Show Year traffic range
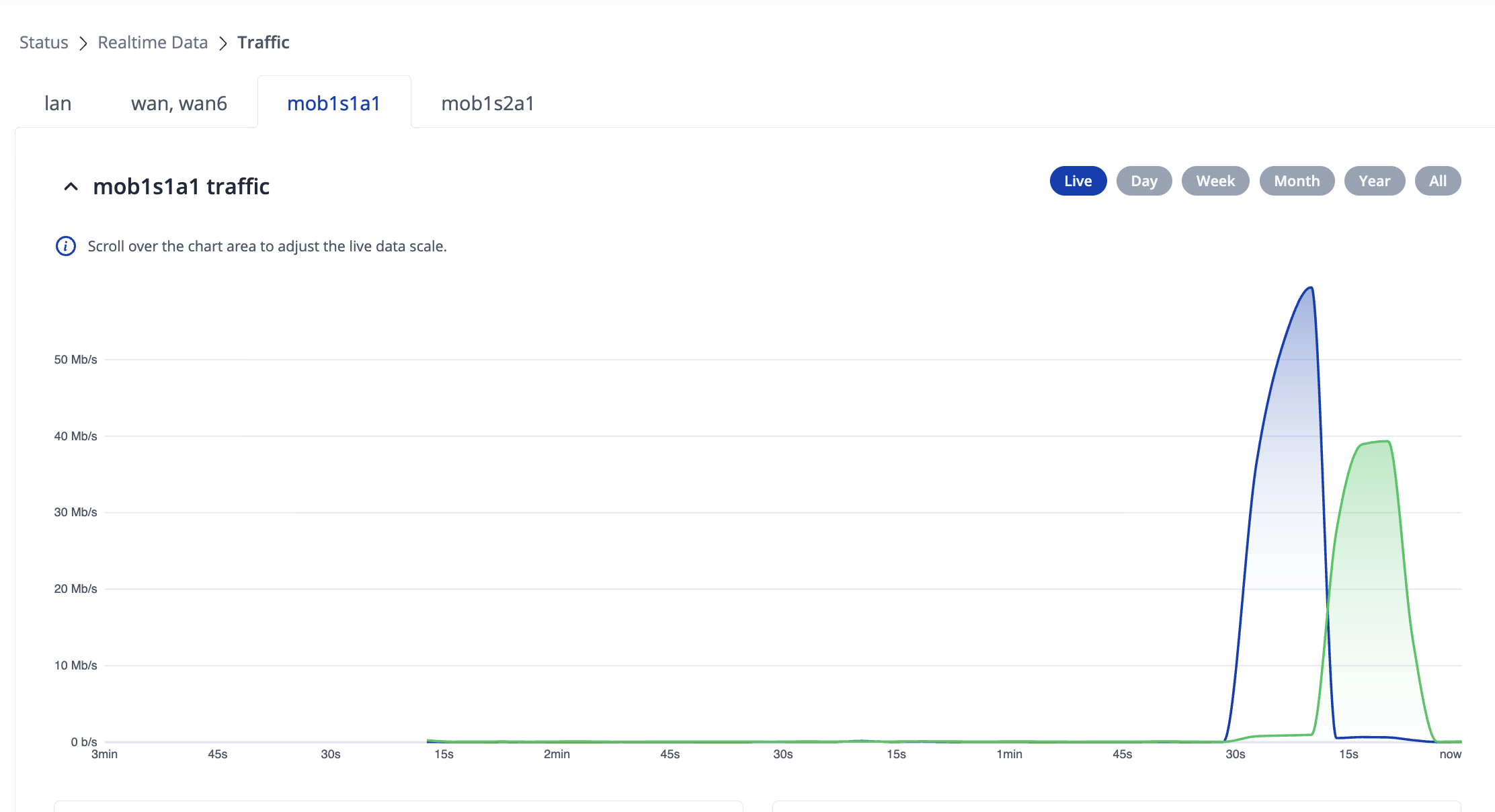1495x812 pixels. tap(1374, 181)
